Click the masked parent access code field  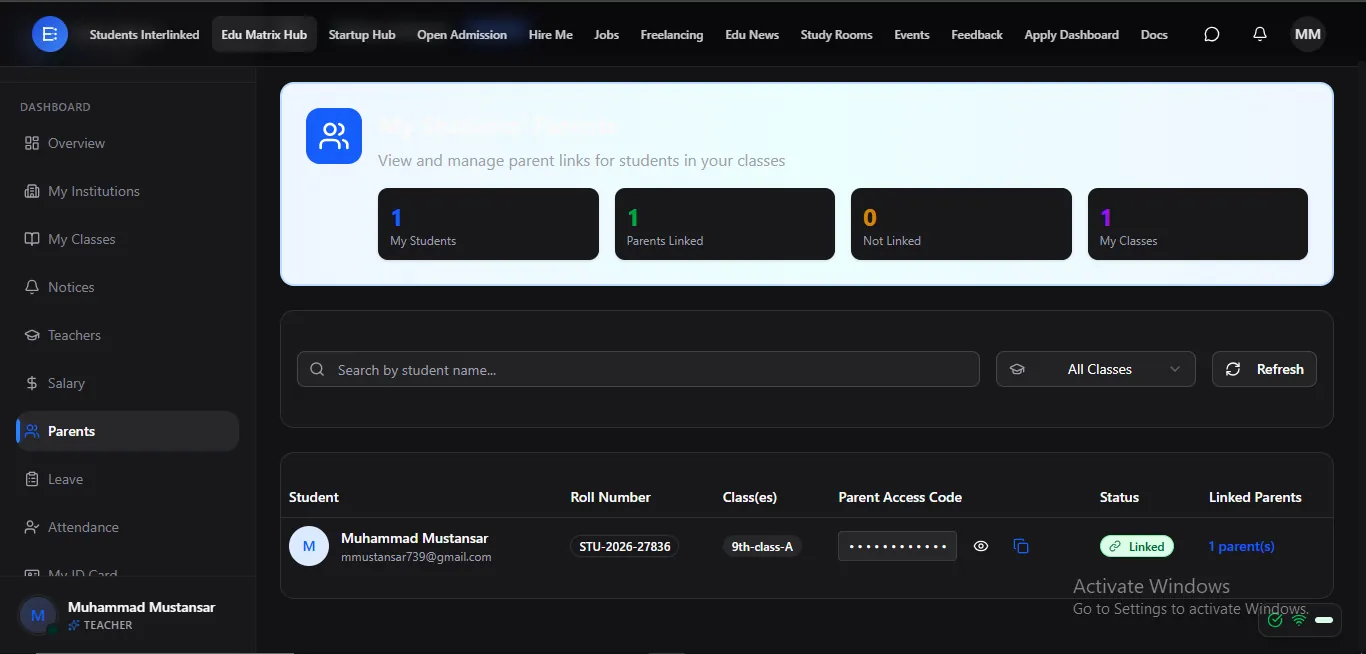[x=897, y=546]
